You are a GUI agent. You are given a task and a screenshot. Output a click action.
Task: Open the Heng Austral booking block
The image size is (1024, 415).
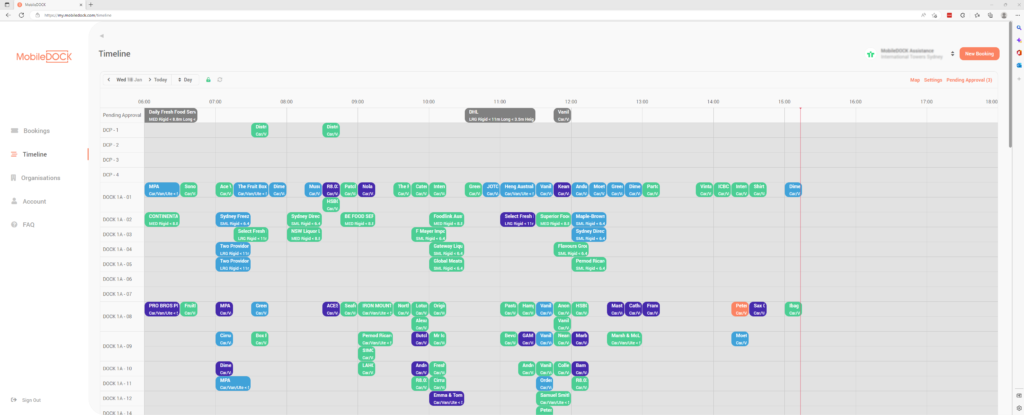click(x=518, y=190)
